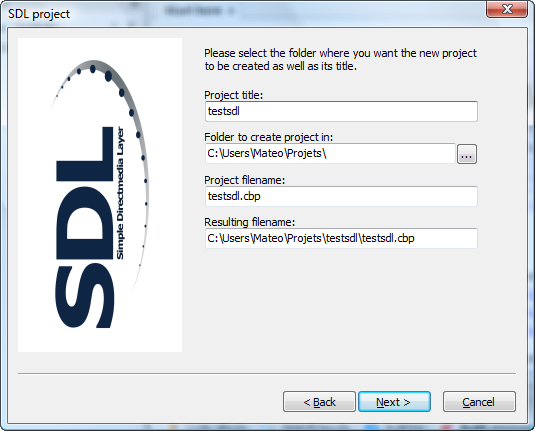
Task: Click the 'Resulting filename:' label
Action: coord(249,222)
